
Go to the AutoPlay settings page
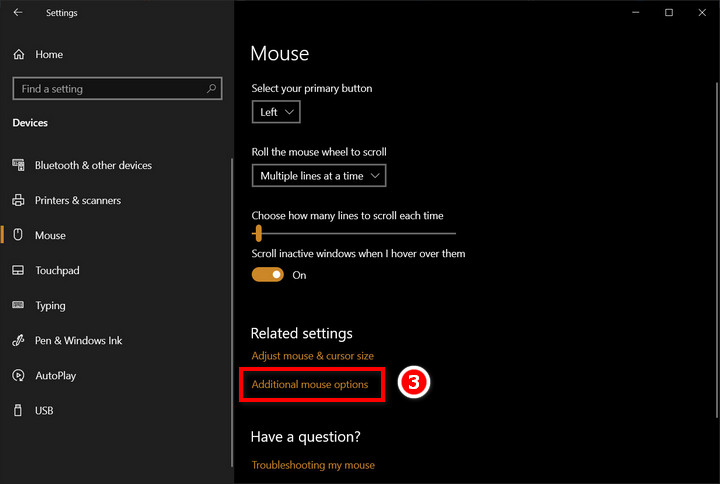[55, 376]
